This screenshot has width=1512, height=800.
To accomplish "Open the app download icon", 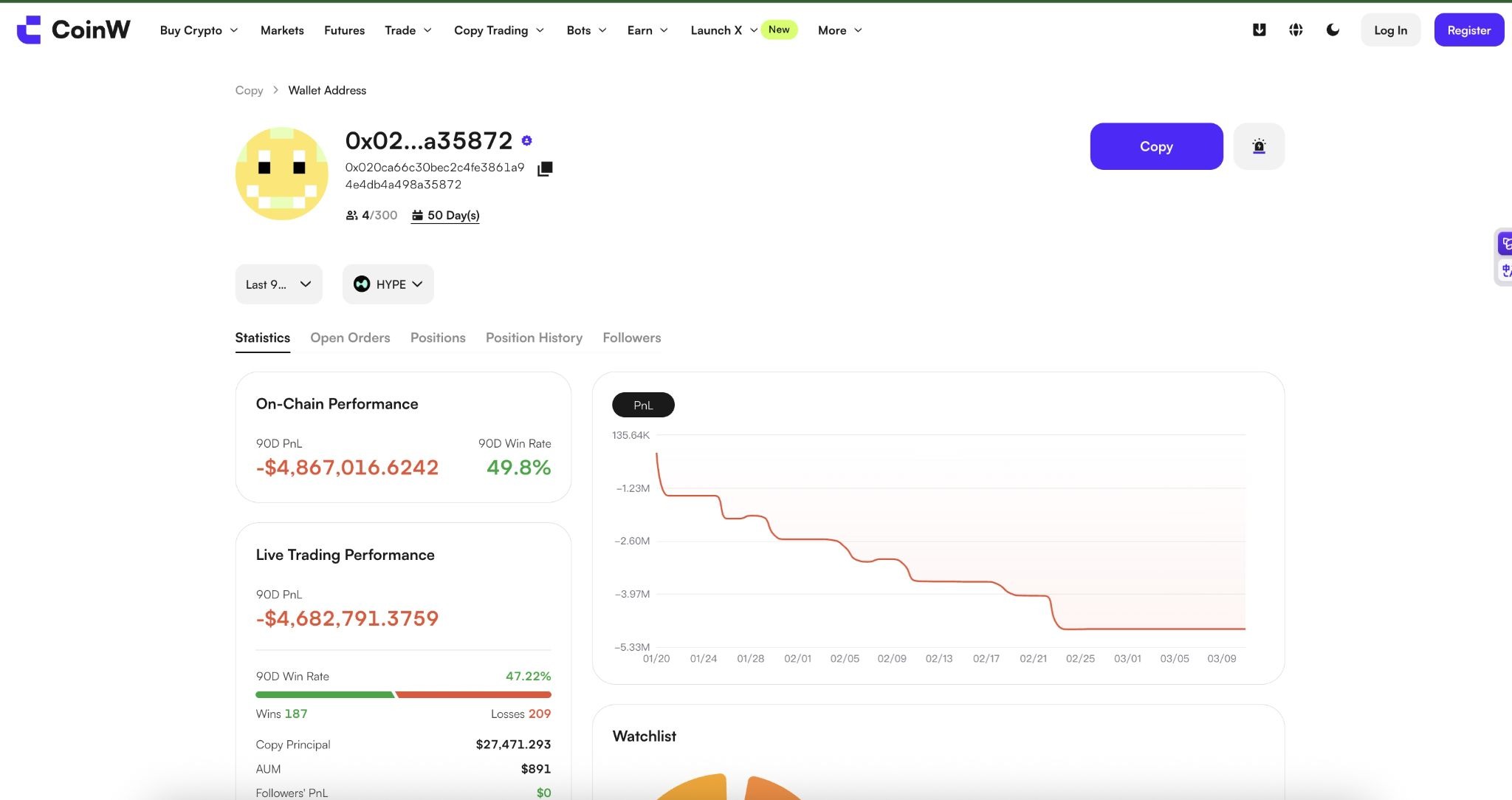I will point(1260,30).
